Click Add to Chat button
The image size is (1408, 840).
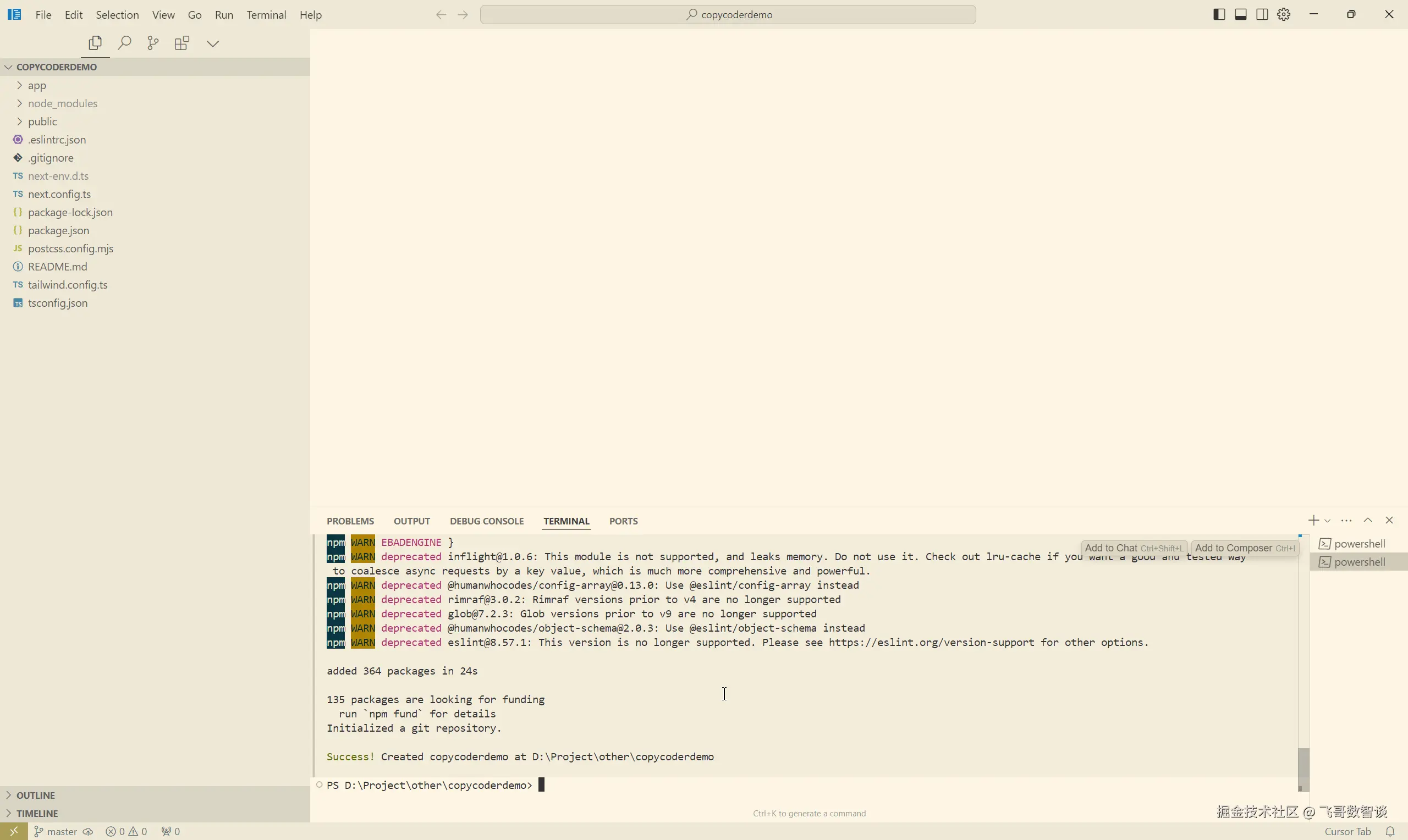click(1134, 548)
